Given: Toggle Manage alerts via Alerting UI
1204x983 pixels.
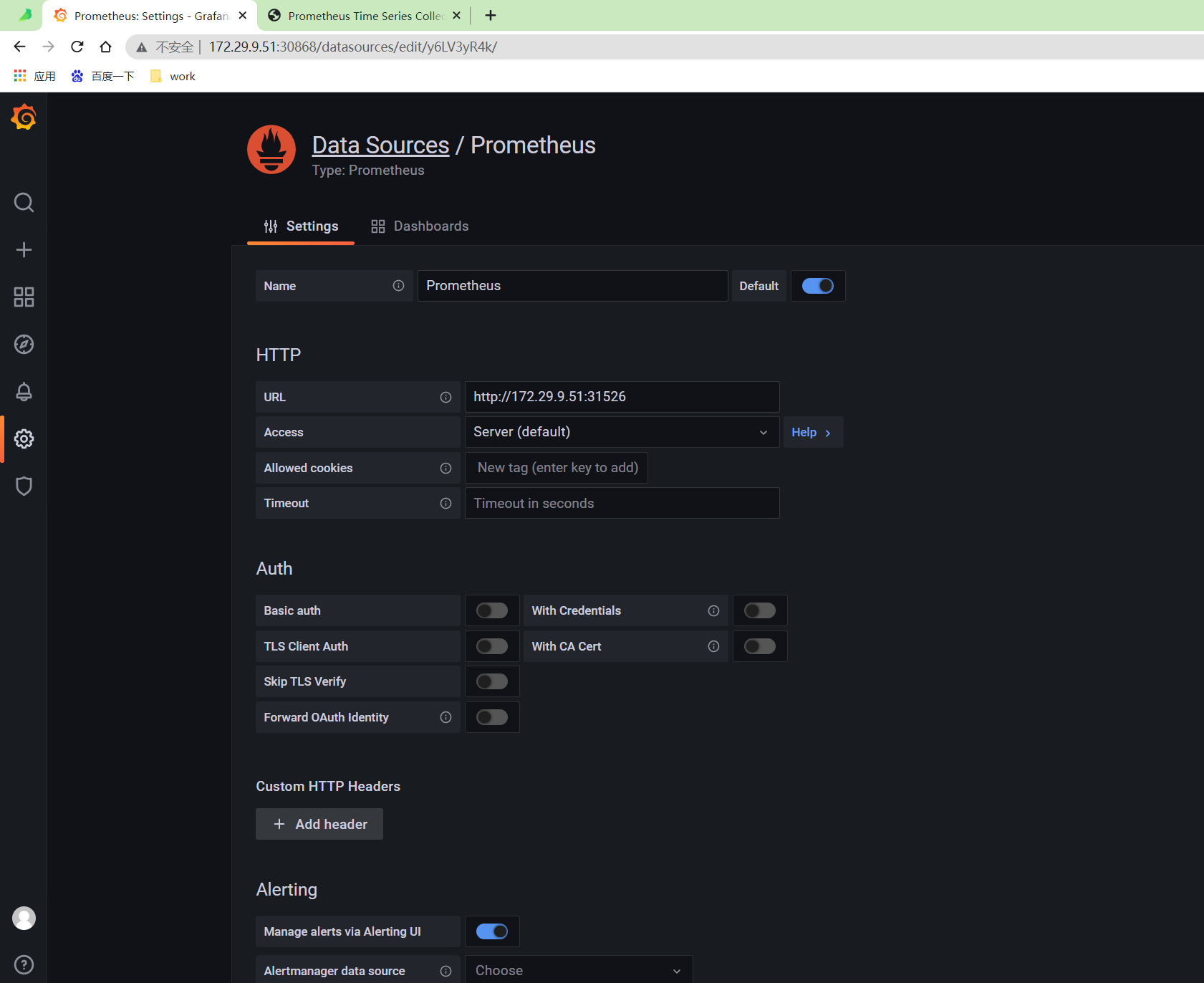Looking at the screenshot, I should (492, 931).
